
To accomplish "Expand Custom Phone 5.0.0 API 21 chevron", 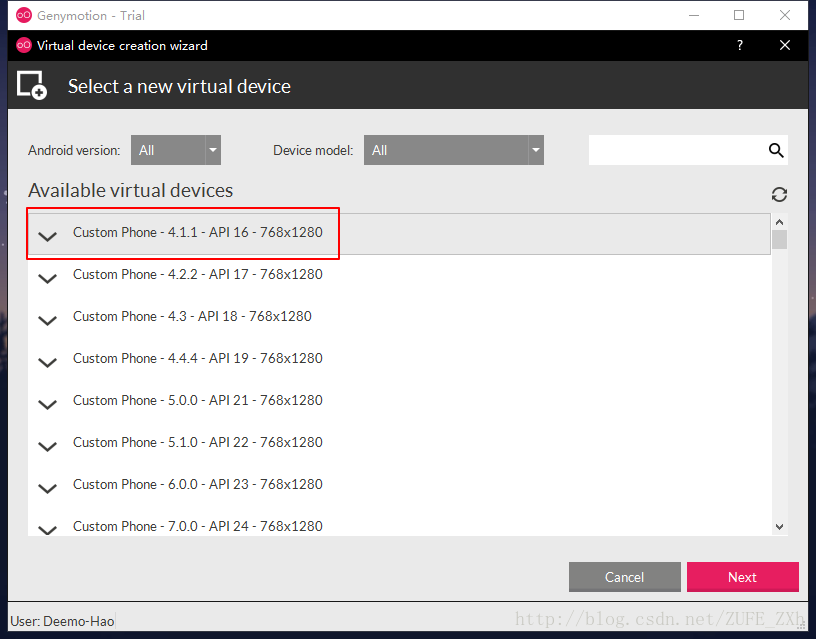I will [x=47, y=405].
